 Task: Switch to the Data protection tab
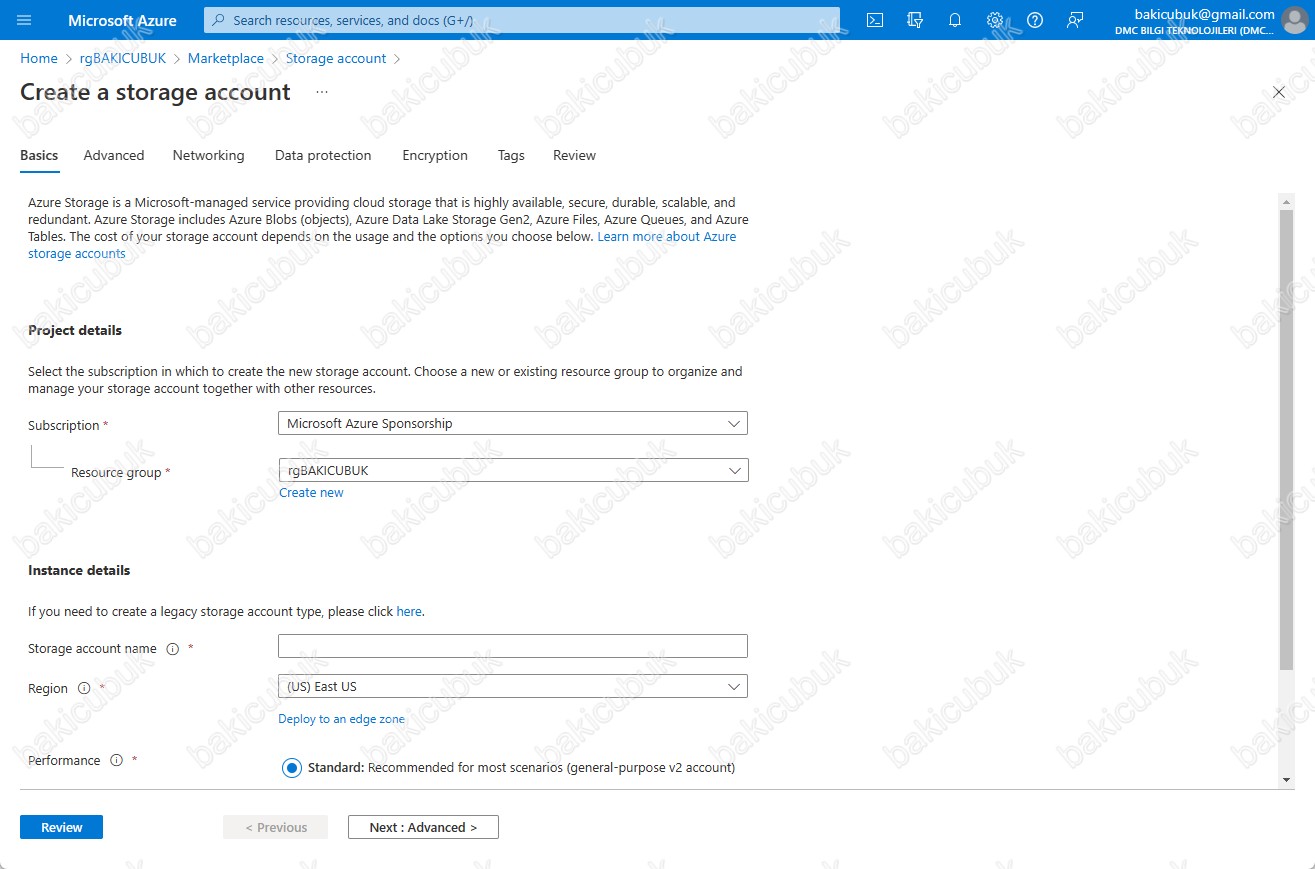[x=323, y=155]
